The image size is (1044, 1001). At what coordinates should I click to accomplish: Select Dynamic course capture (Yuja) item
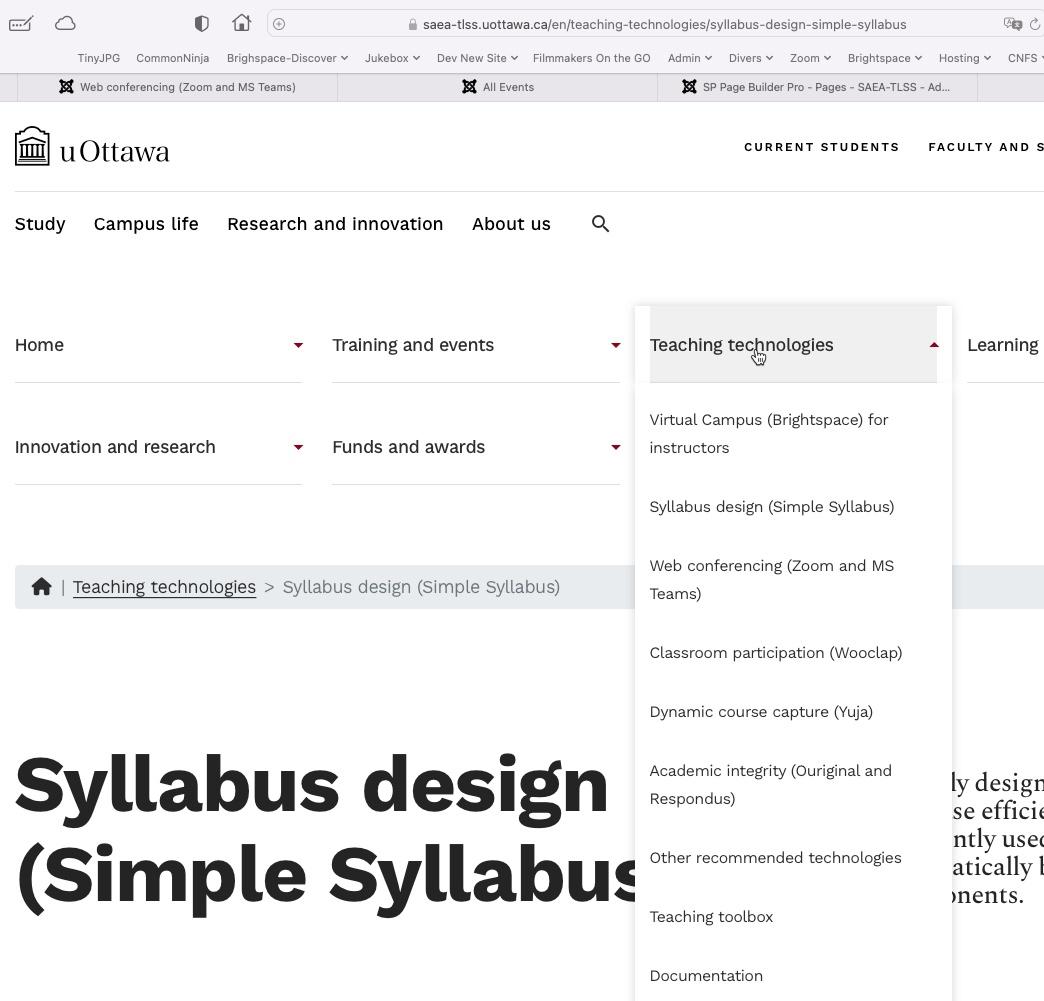pyautogui.click(x=760, y=712)
